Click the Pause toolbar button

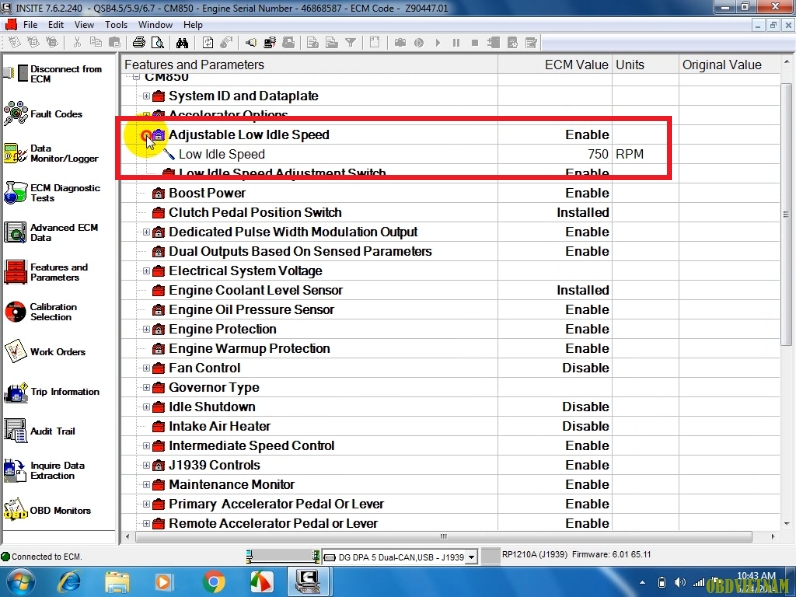point(456,43)
